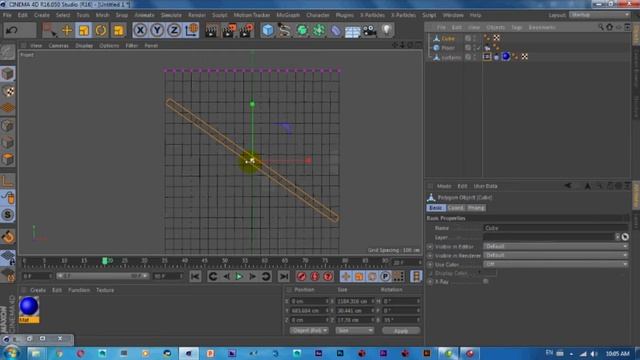
Task: Open Visible in Renderer dropdown
Action: pyautogui.click(x=556, y=256)
